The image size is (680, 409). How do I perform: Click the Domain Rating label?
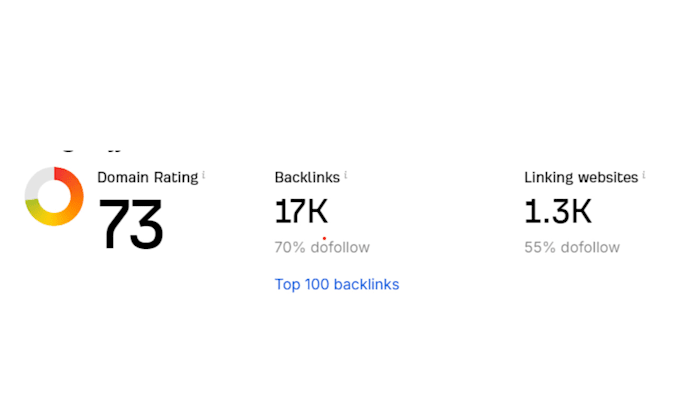tap(147, 177)
